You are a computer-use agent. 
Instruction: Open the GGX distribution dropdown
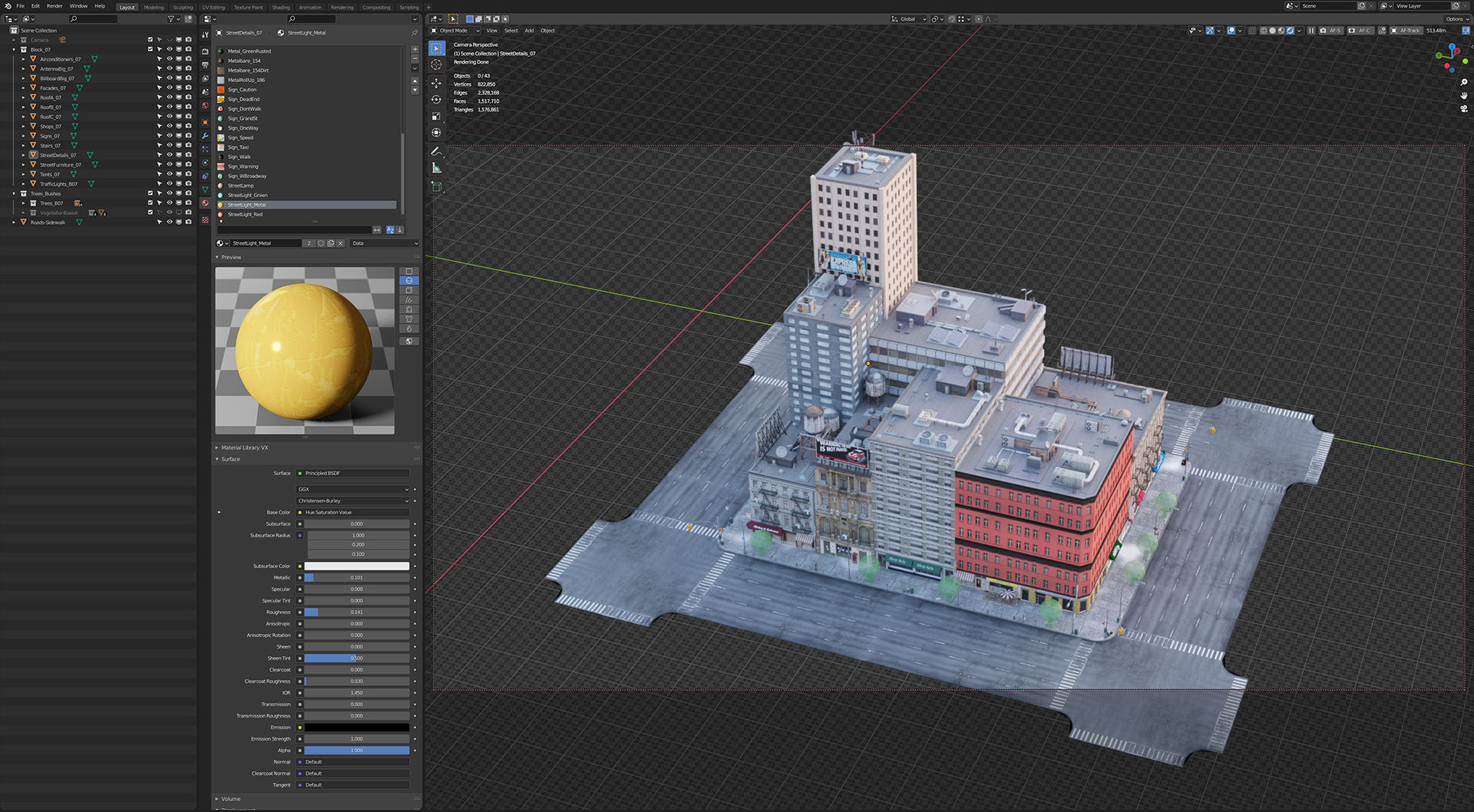(x=353, y=489)
